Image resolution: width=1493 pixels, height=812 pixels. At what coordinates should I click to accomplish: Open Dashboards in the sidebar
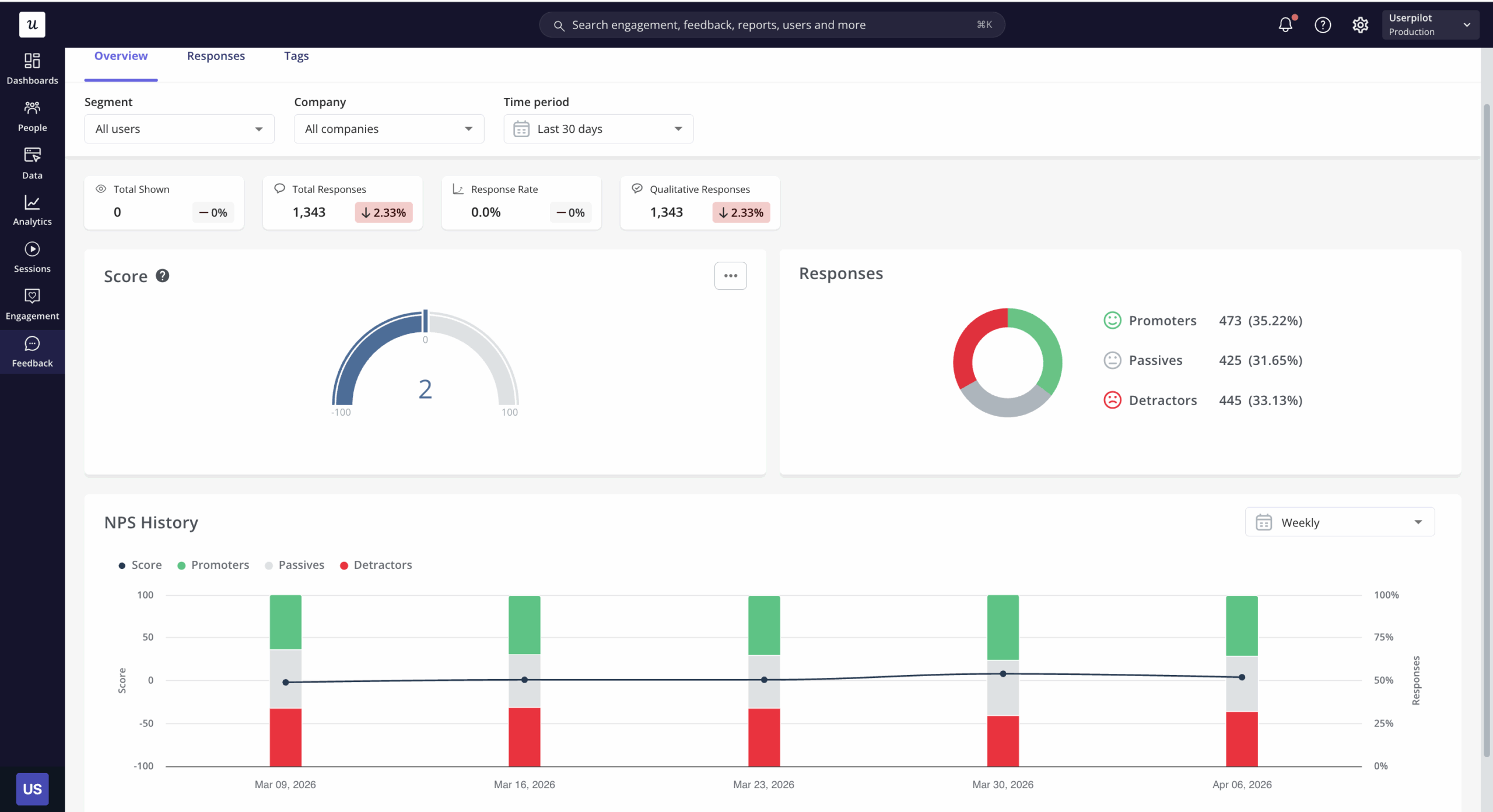pos(32,69)
